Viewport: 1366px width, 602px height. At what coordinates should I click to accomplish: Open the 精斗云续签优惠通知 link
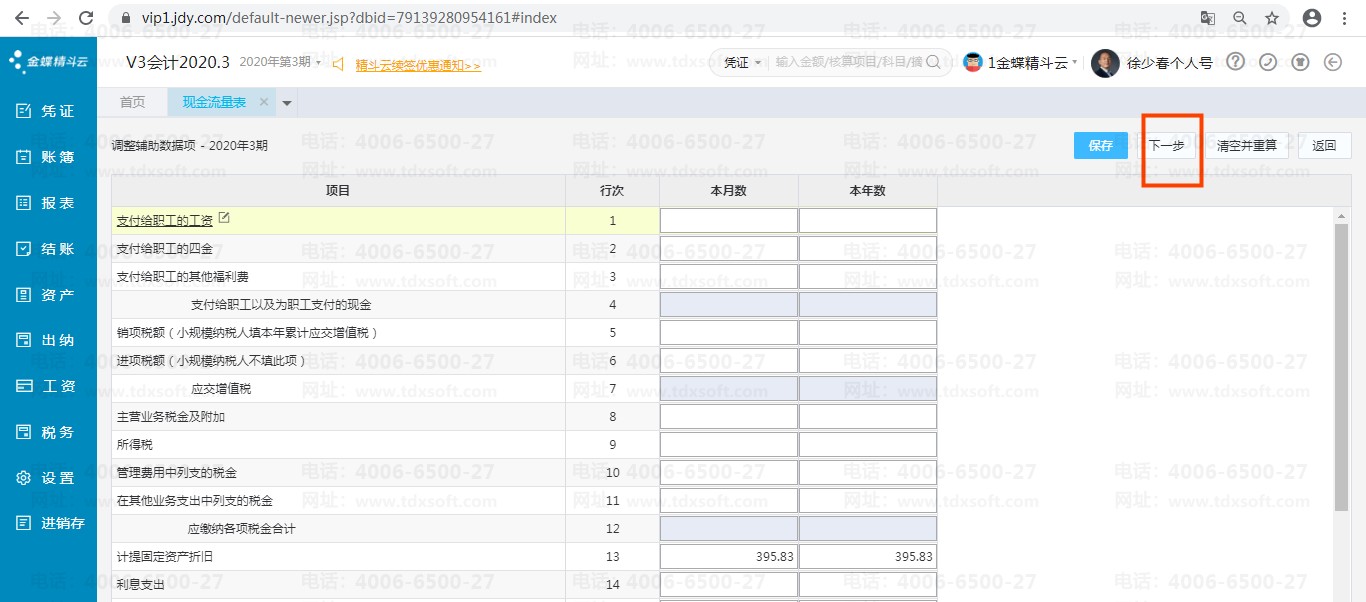418,65
